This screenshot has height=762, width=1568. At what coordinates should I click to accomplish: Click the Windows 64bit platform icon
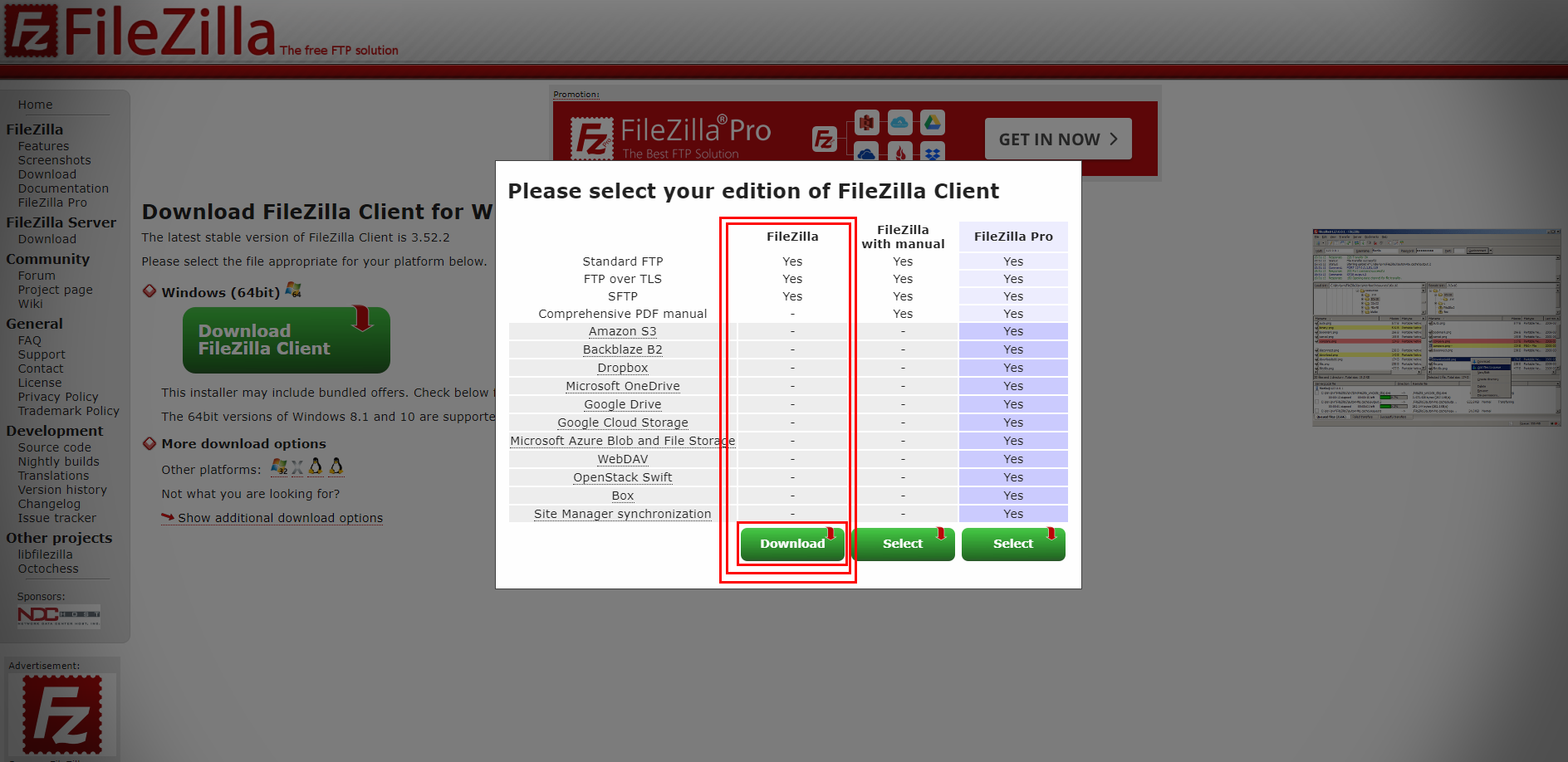pos(293,290)
